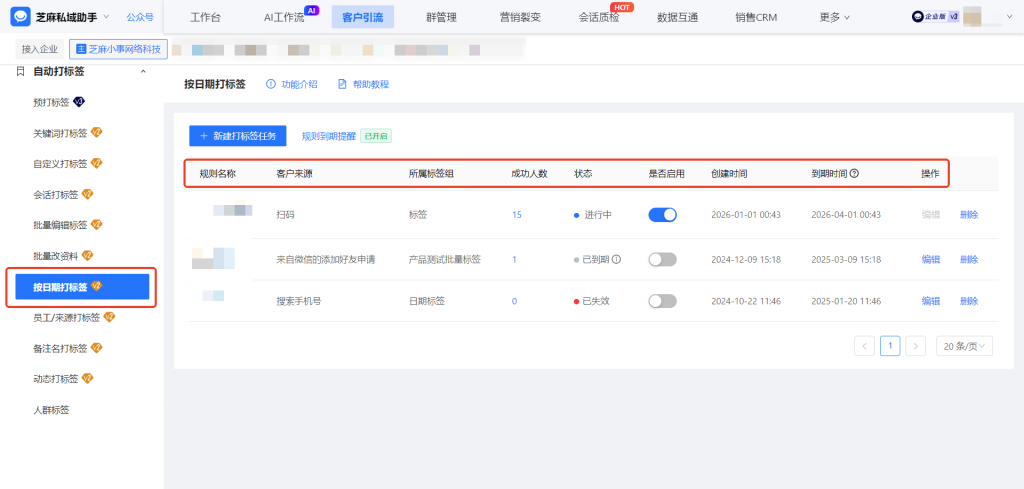Collapse the 自动打标签 section chevron
The image size is (1024, 489).
143,71
